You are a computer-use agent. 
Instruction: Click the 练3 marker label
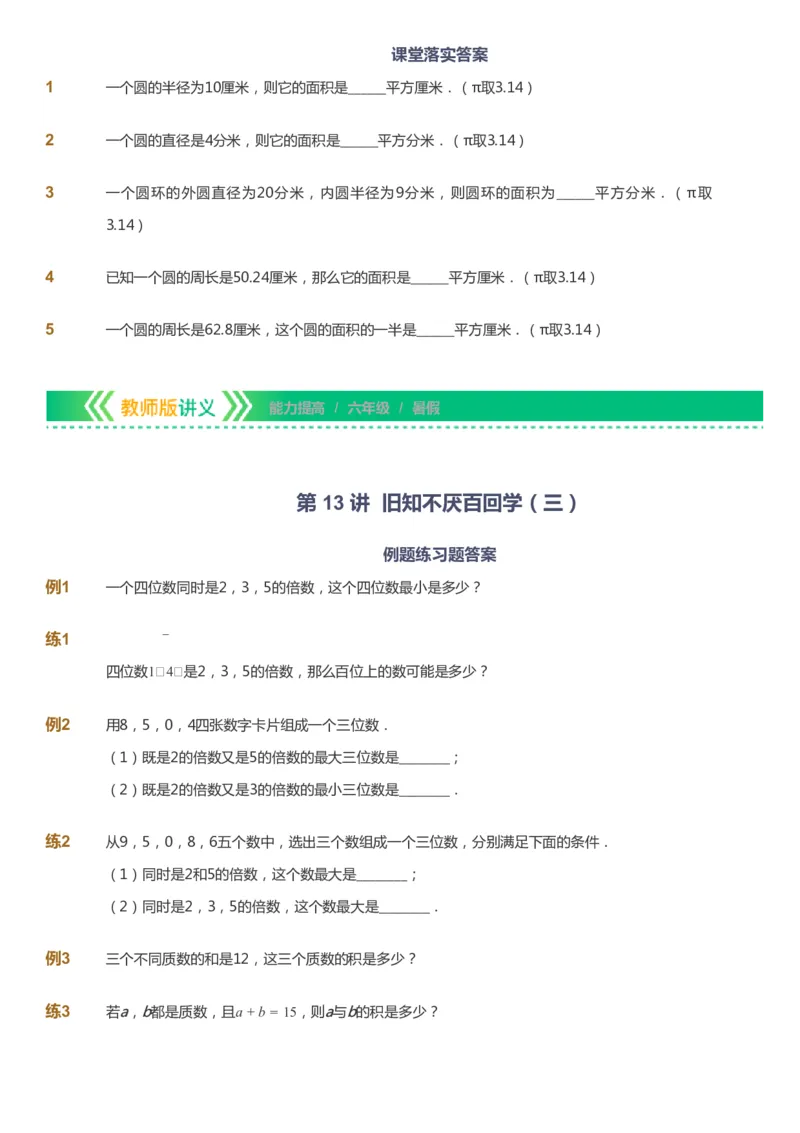click(58, 1011)
